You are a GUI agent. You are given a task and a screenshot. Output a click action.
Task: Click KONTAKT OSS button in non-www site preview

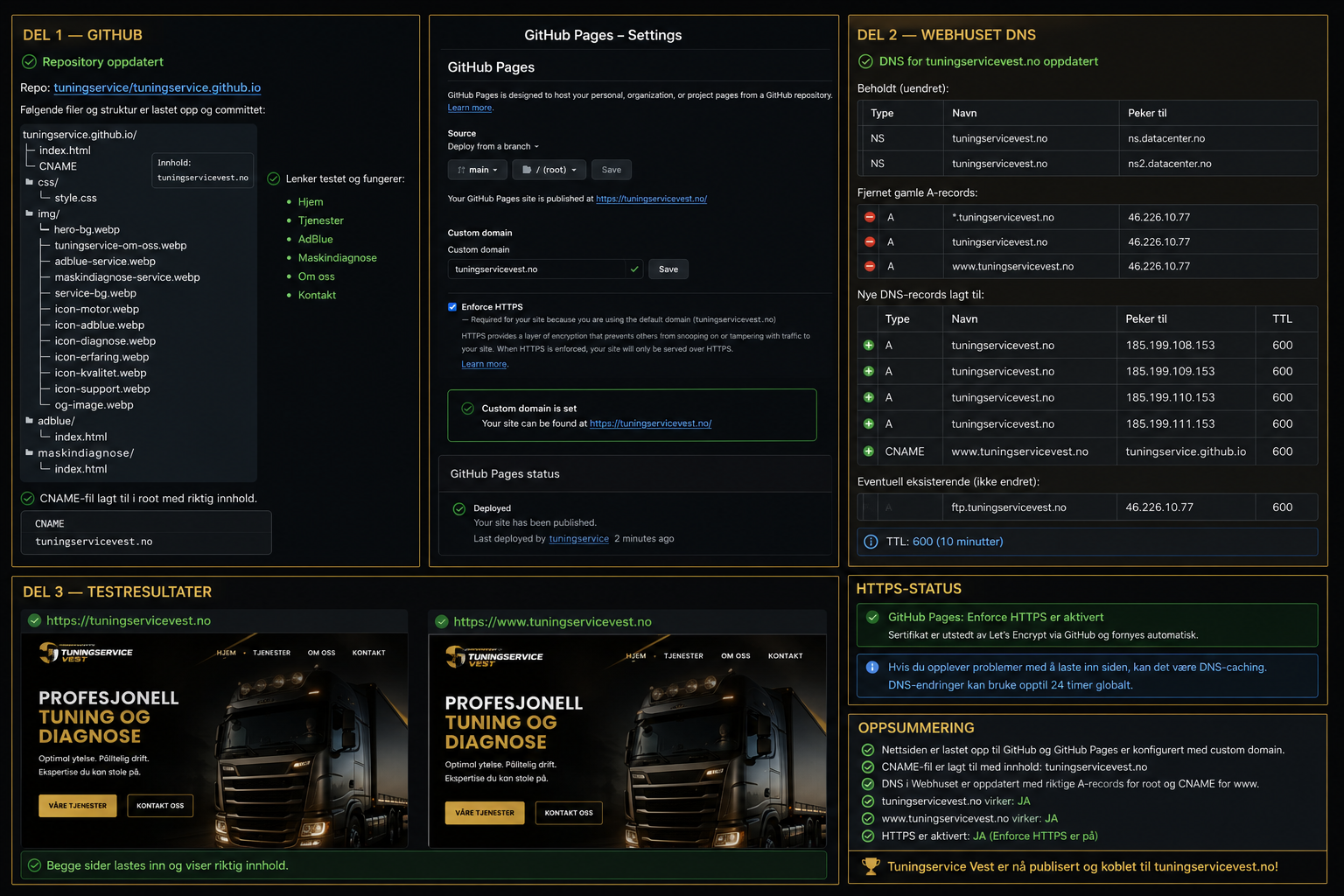coord(160,806)
